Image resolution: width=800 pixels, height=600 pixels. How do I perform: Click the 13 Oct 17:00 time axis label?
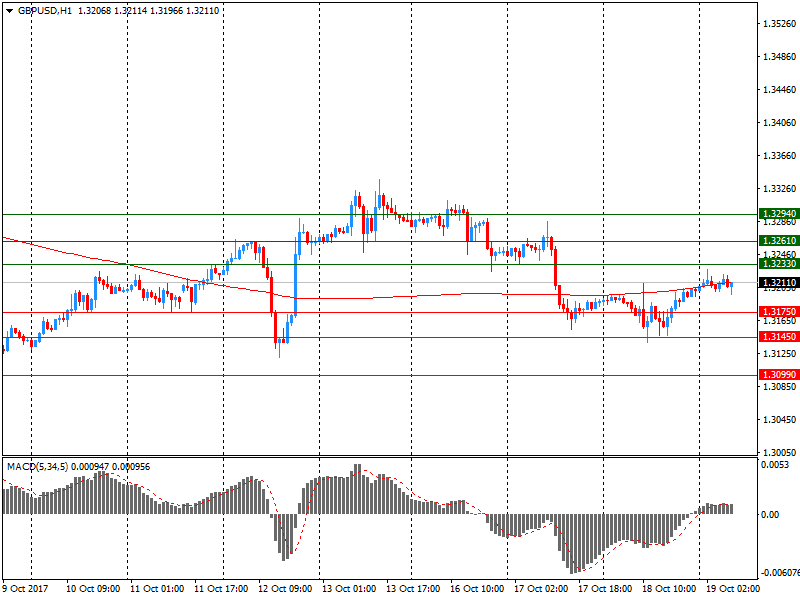tap(413, 589)
